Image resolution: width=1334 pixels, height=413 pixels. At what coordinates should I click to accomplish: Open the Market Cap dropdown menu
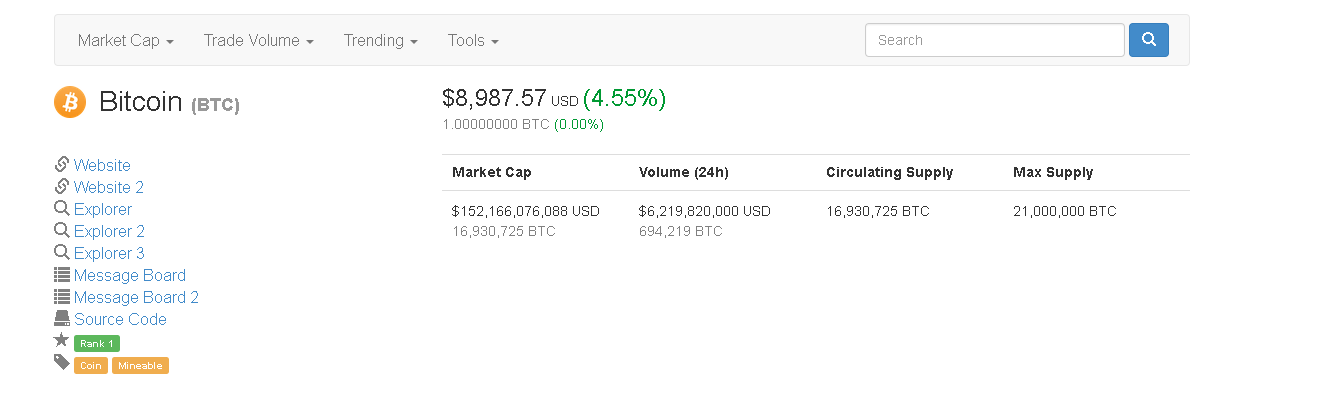[x=126, y=41]
